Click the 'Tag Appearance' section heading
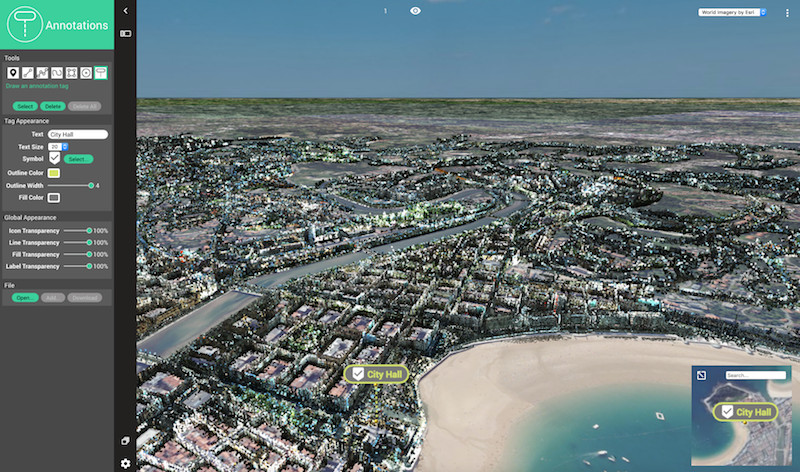 click(x=27, y=121)
